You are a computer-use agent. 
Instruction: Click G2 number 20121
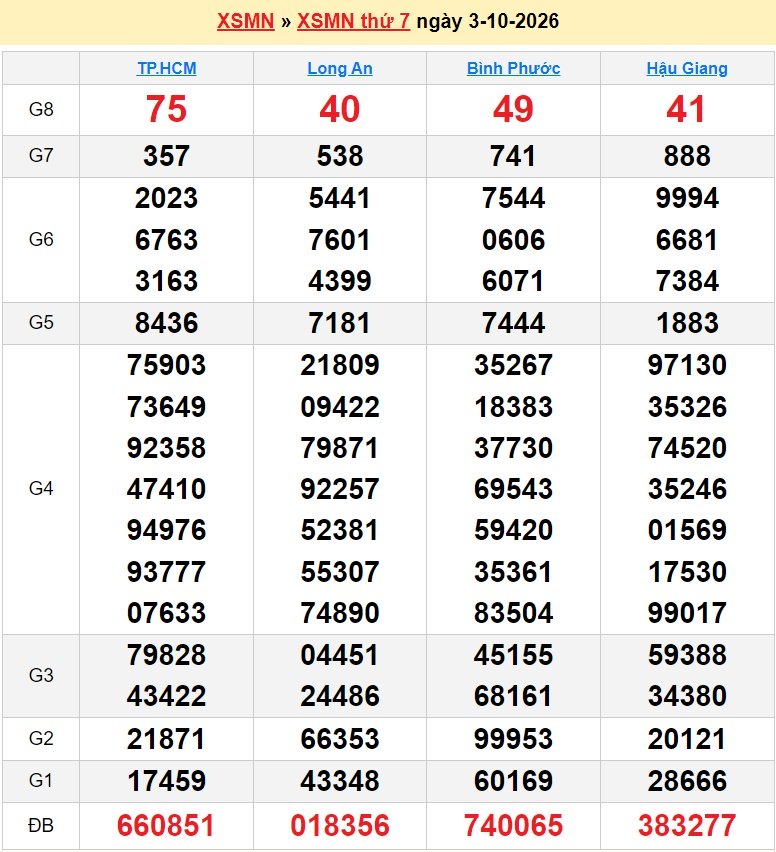pos(687,739)
